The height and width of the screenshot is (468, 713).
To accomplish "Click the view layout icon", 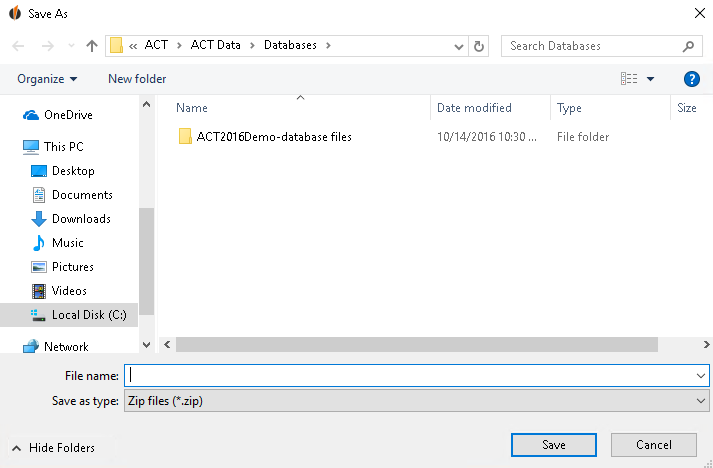I will coord(629,79).
